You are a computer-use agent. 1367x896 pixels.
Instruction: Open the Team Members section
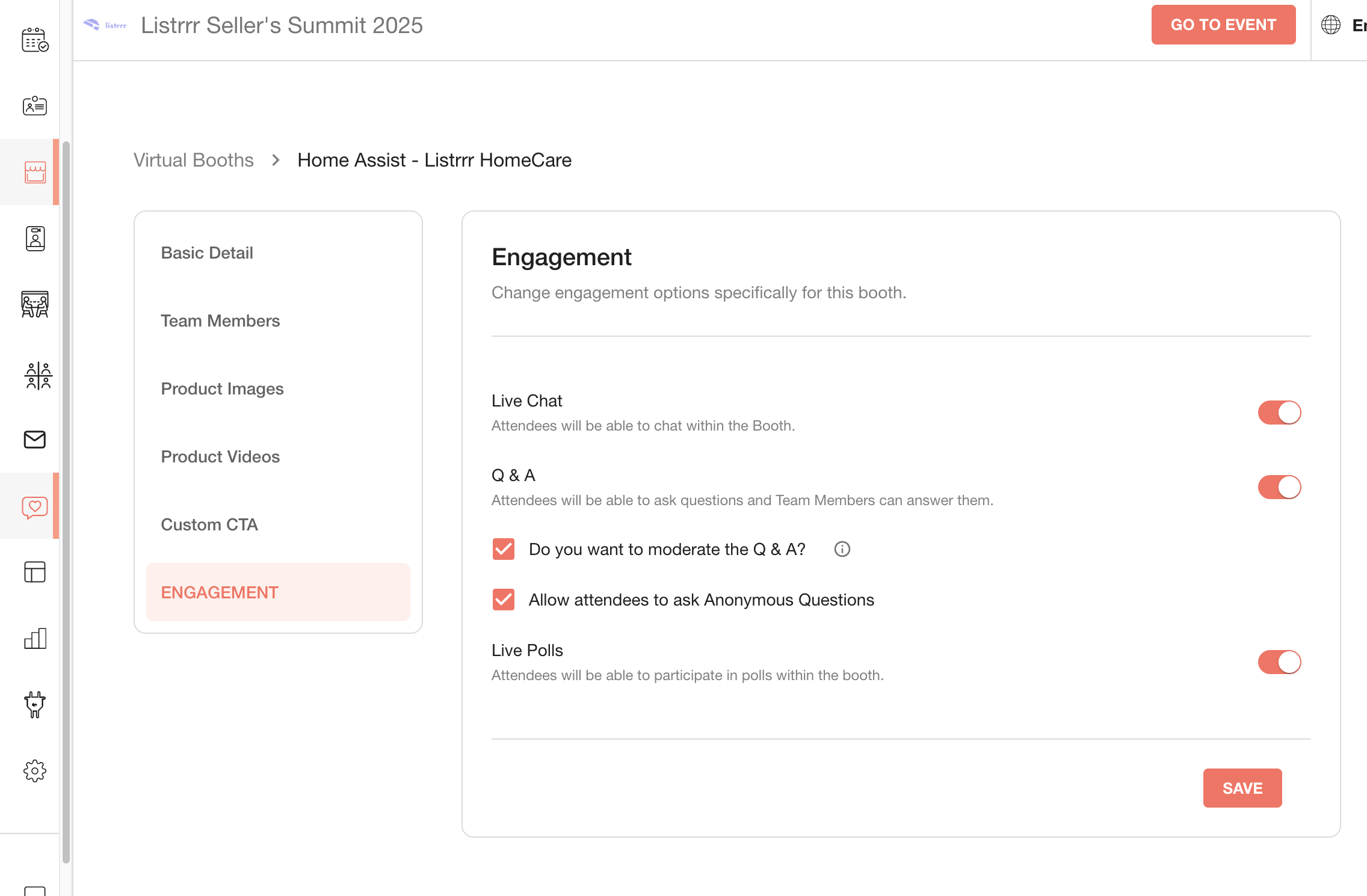click(x=278, y=321)
